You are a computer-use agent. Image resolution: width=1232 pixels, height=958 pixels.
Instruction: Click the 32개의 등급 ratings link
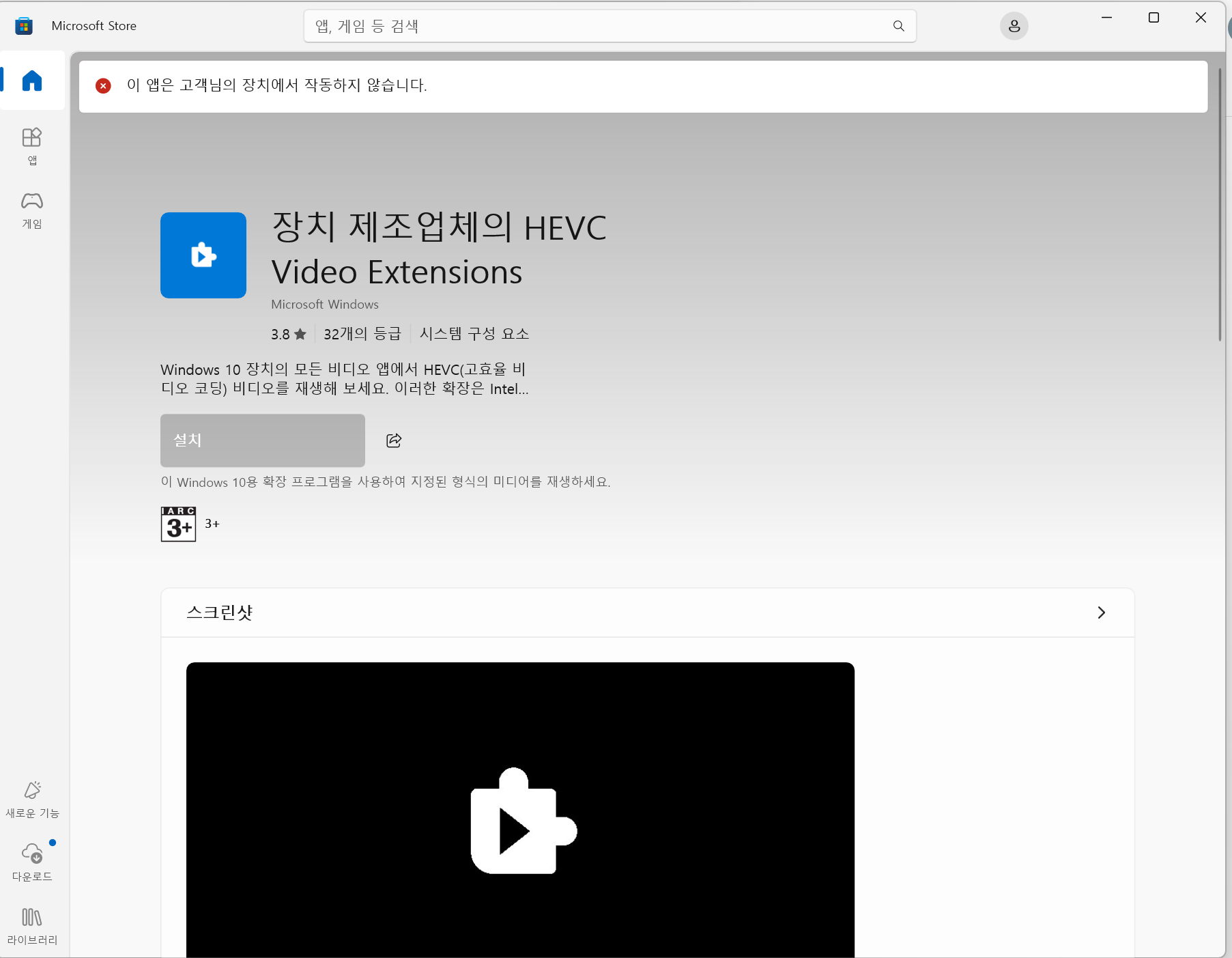point(362,334)
